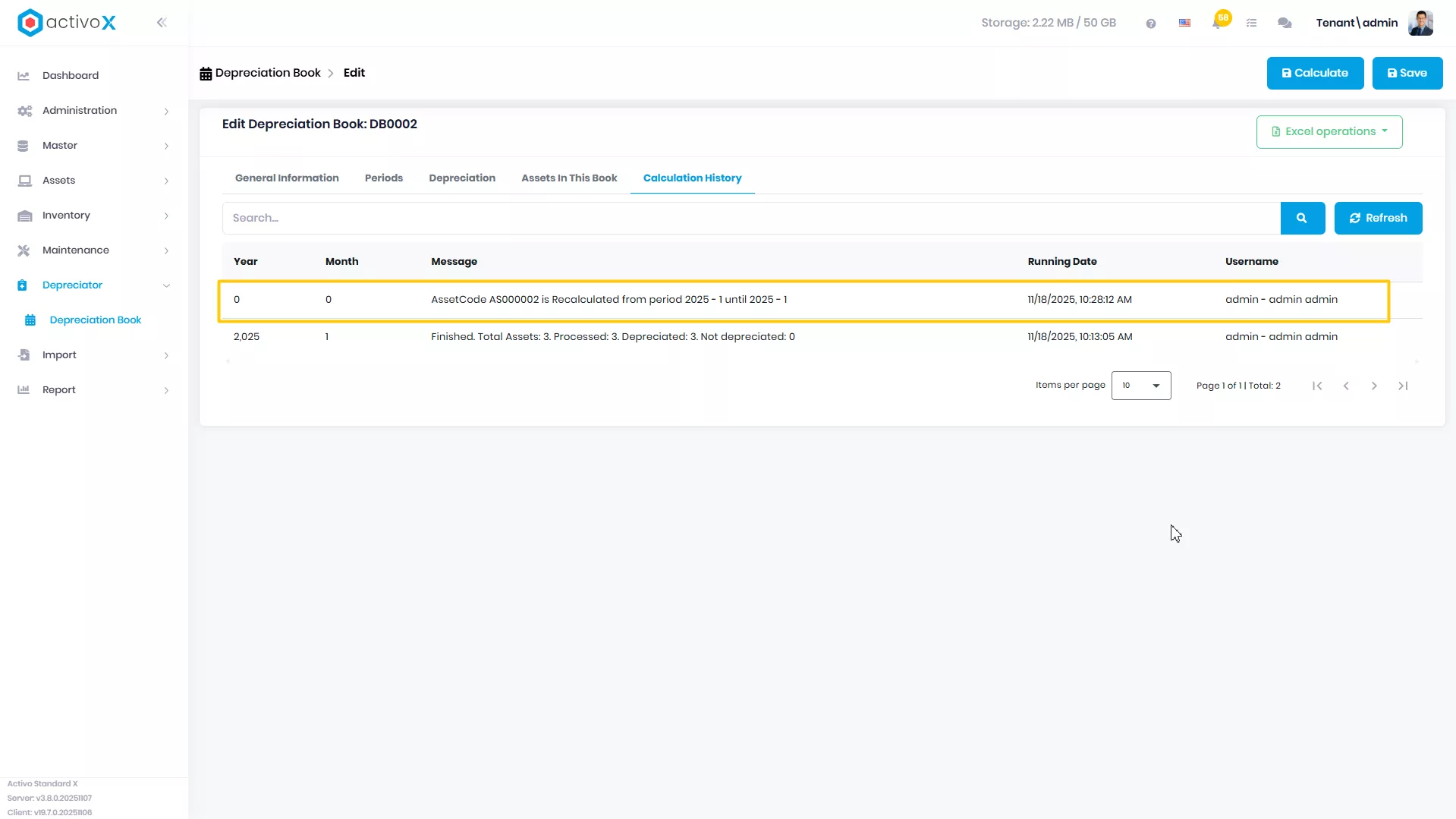Screen dimensions: 1456x819
Task: Select the Finished Total Assets message
Action: (x=613, y=337)
